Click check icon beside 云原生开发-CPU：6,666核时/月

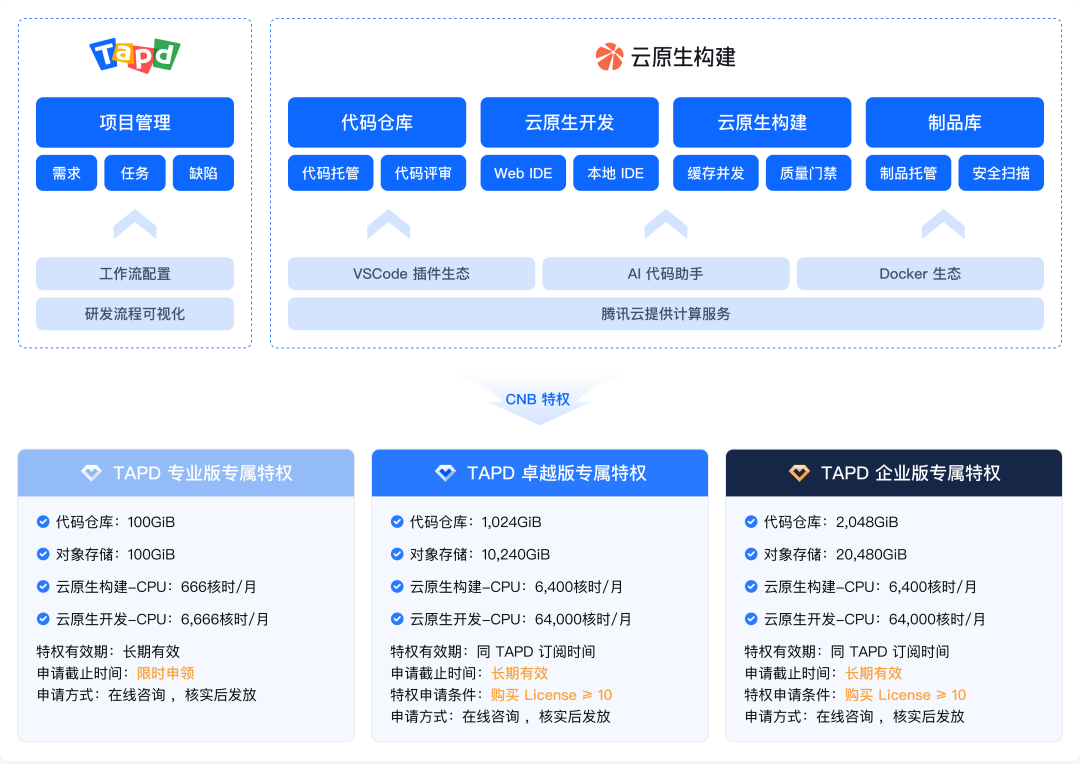[43, 619]
